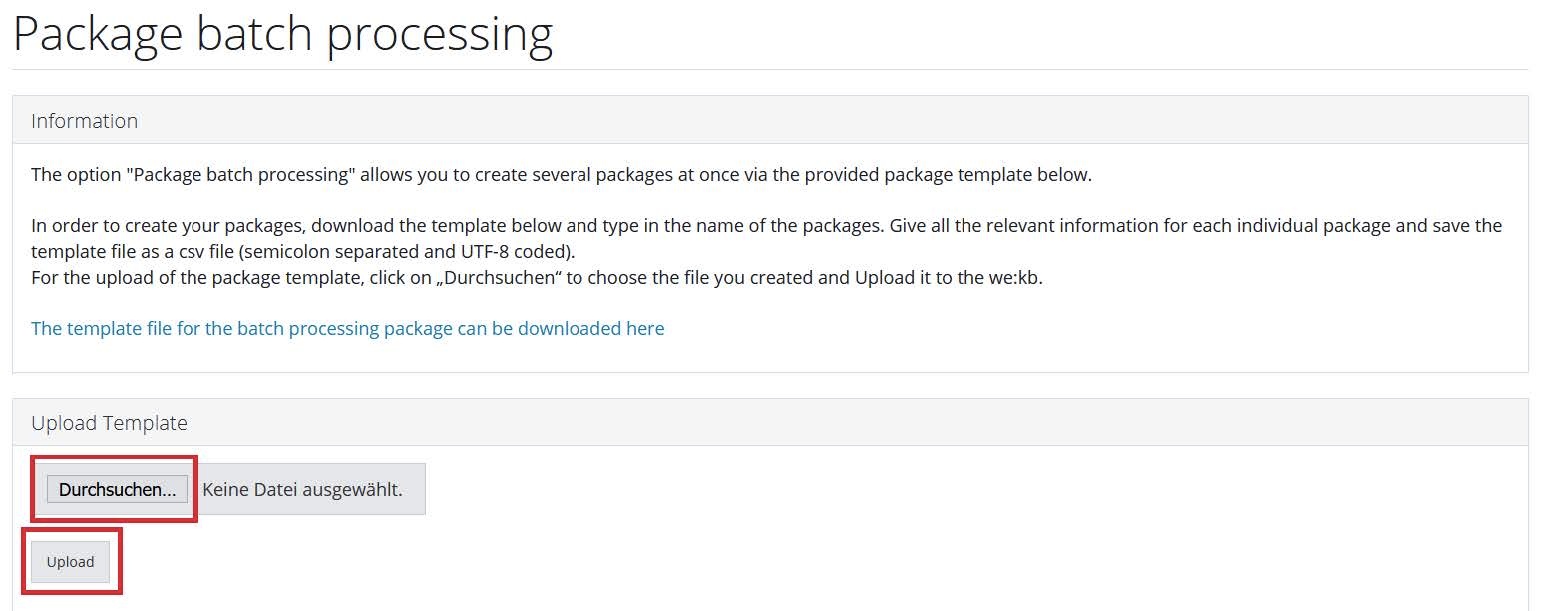Click the 'Keine Datei ausgewählt.' file label
The height and width of the screenshot is (611, 1542).
(302, 489)
